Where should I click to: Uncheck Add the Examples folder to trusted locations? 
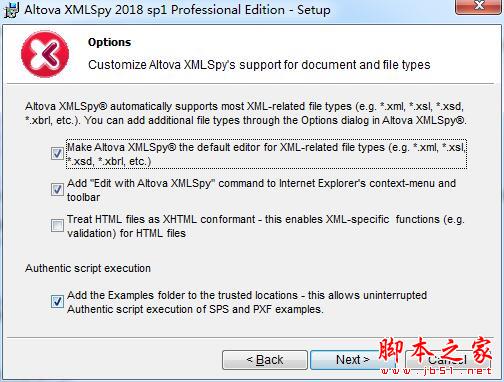point(57,302)
